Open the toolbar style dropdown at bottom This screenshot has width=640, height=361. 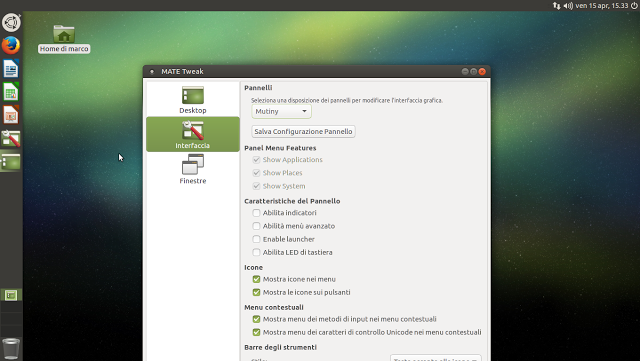point(436,358)
